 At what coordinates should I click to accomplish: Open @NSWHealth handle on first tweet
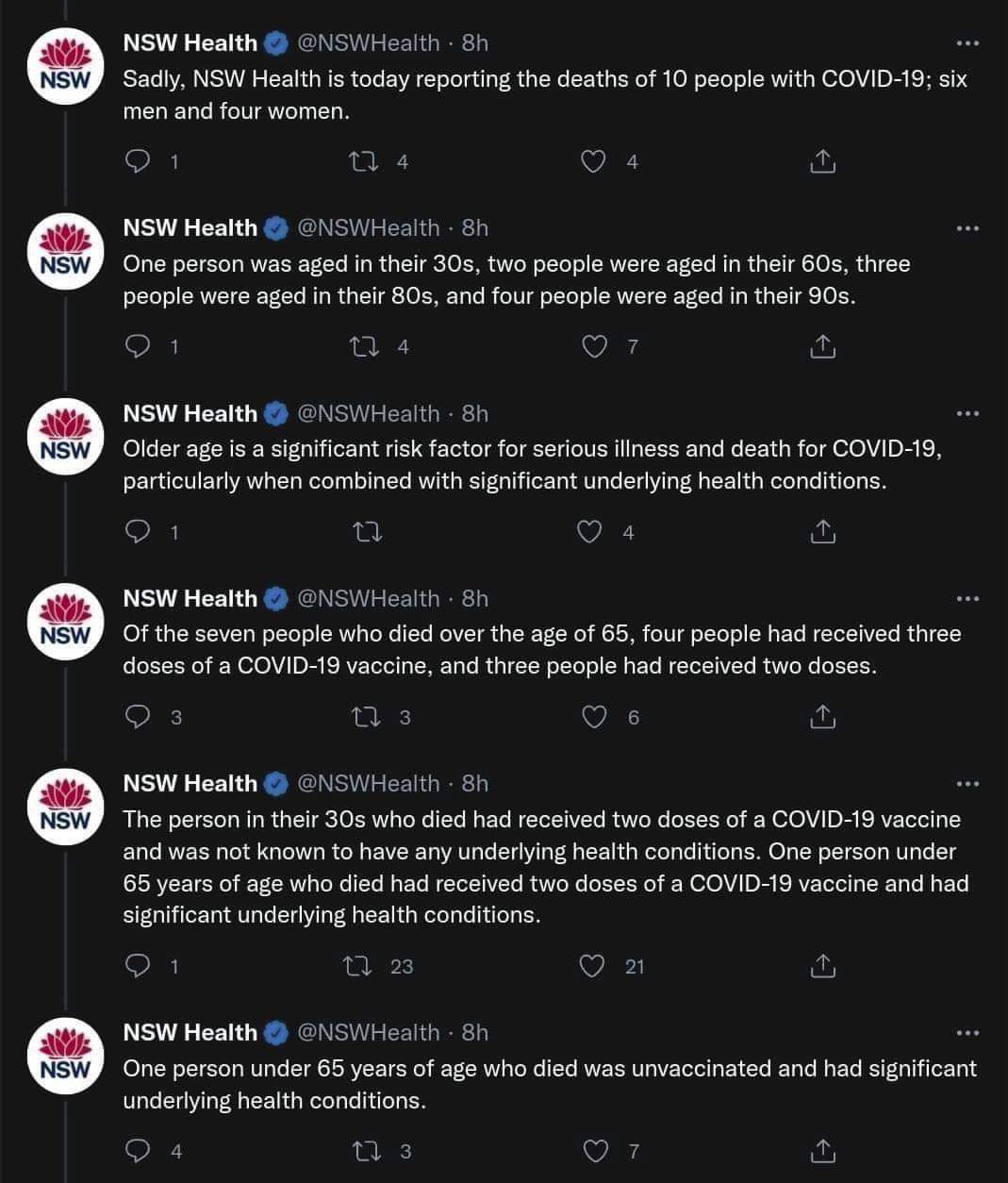(369, 43)
